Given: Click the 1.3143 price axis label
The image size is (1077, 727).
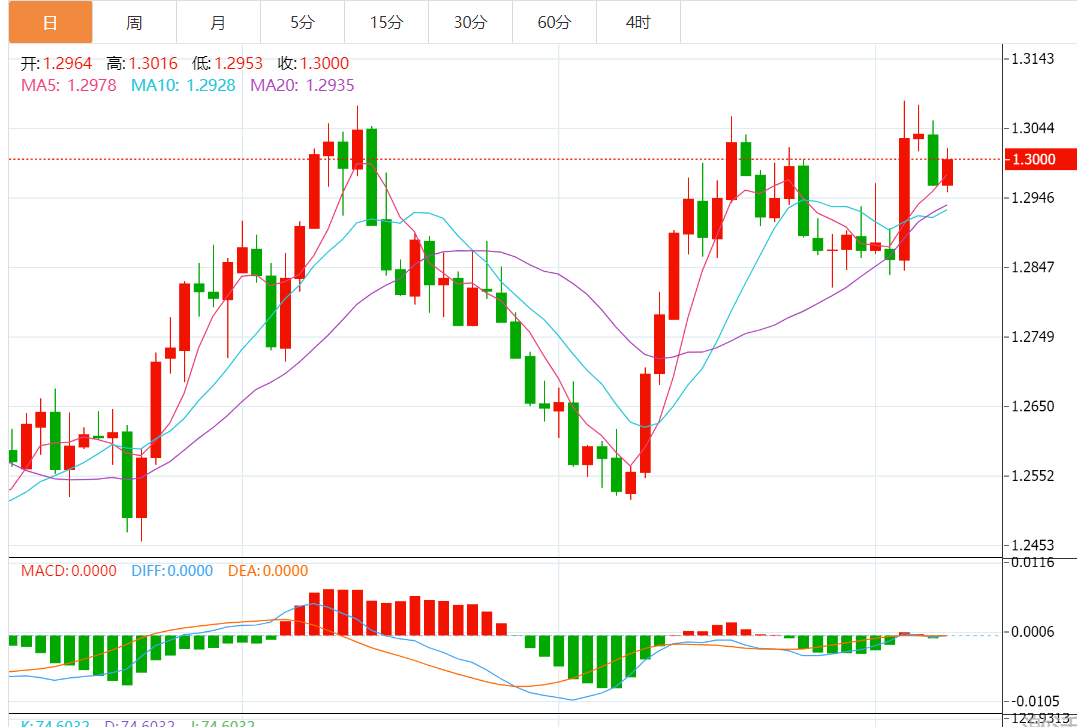Looking at the screenshot, I should coord(1034,58).
